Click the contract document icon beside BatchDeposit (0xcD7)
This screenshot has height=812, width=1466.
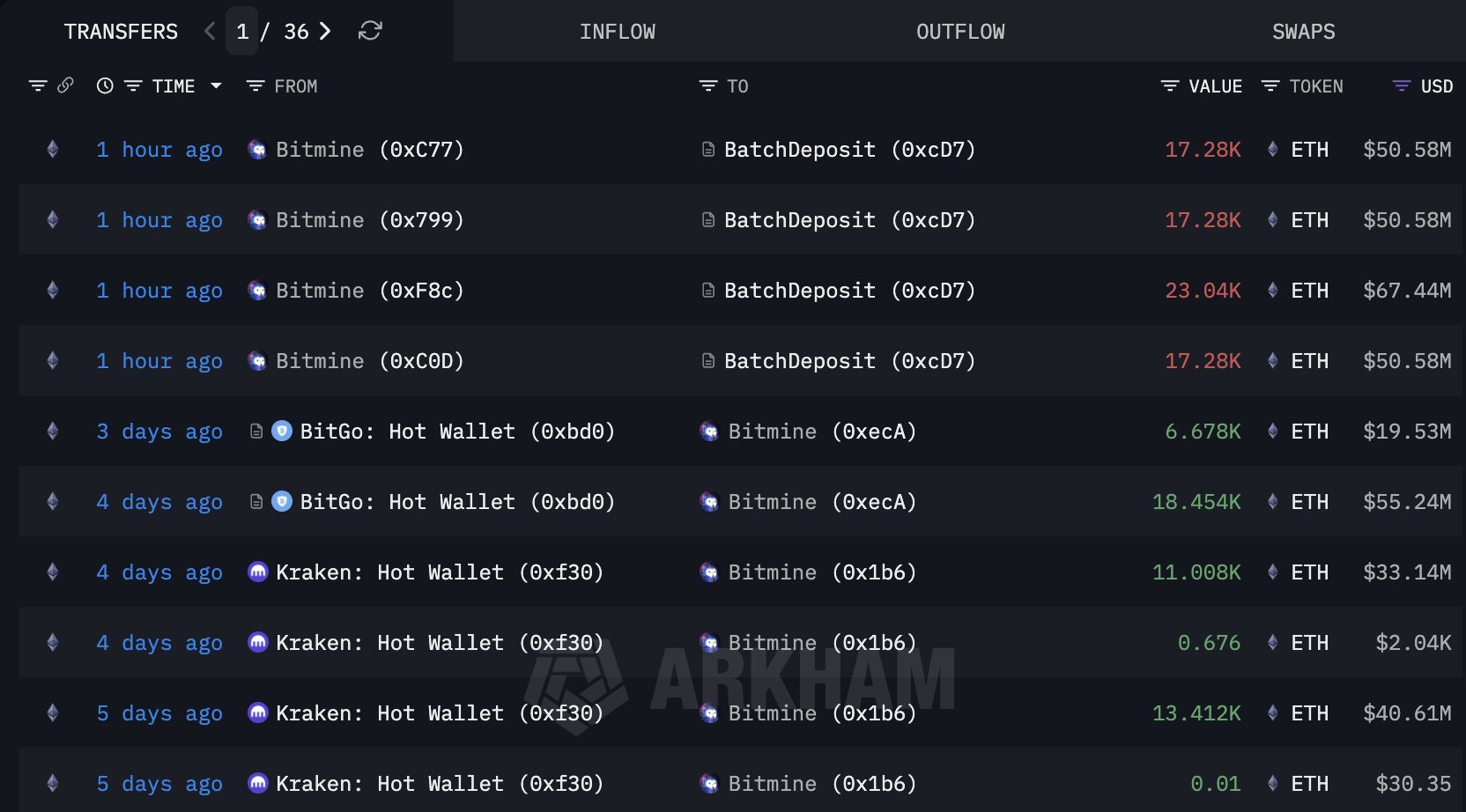click(707, 149)
